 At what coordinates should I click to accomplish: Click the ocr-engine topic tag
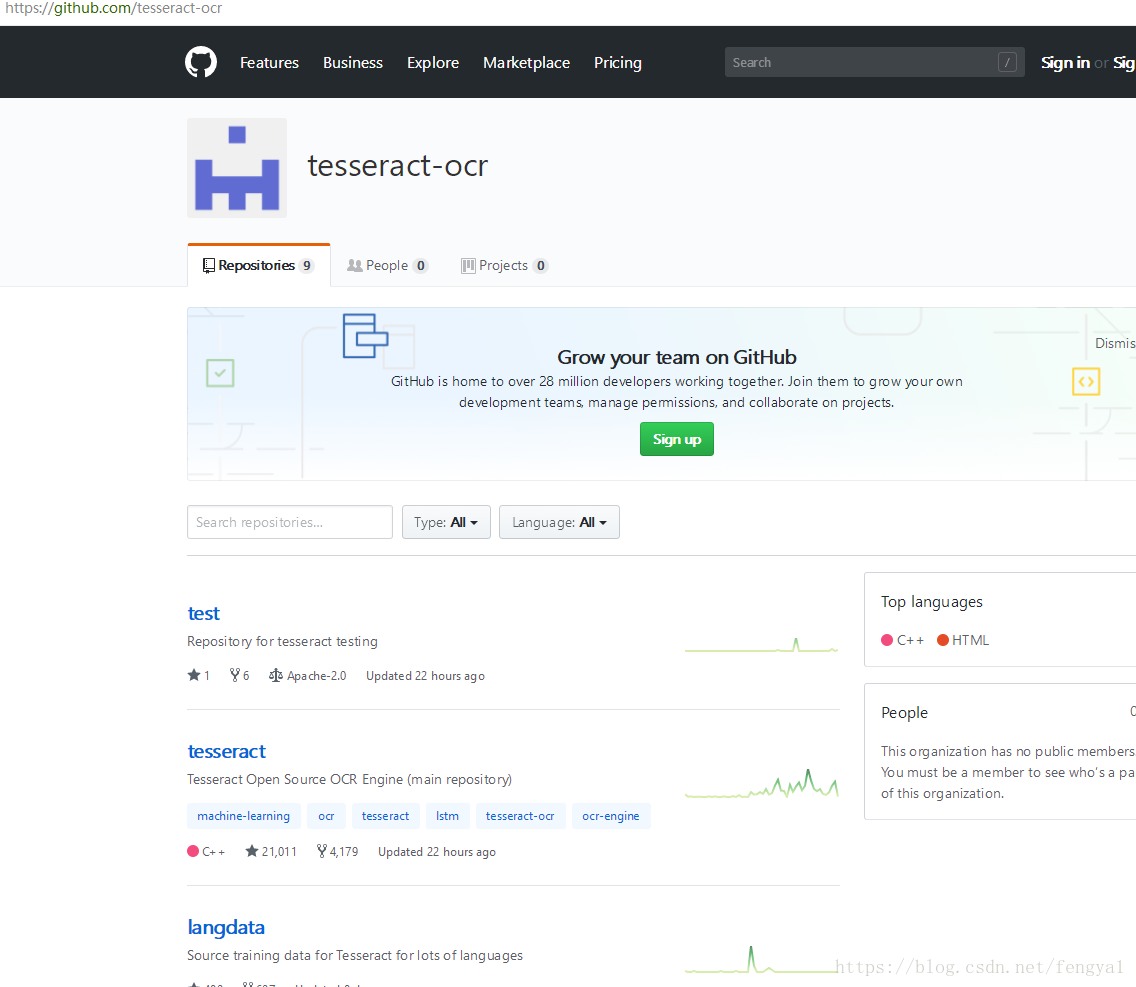coord(611,816)
